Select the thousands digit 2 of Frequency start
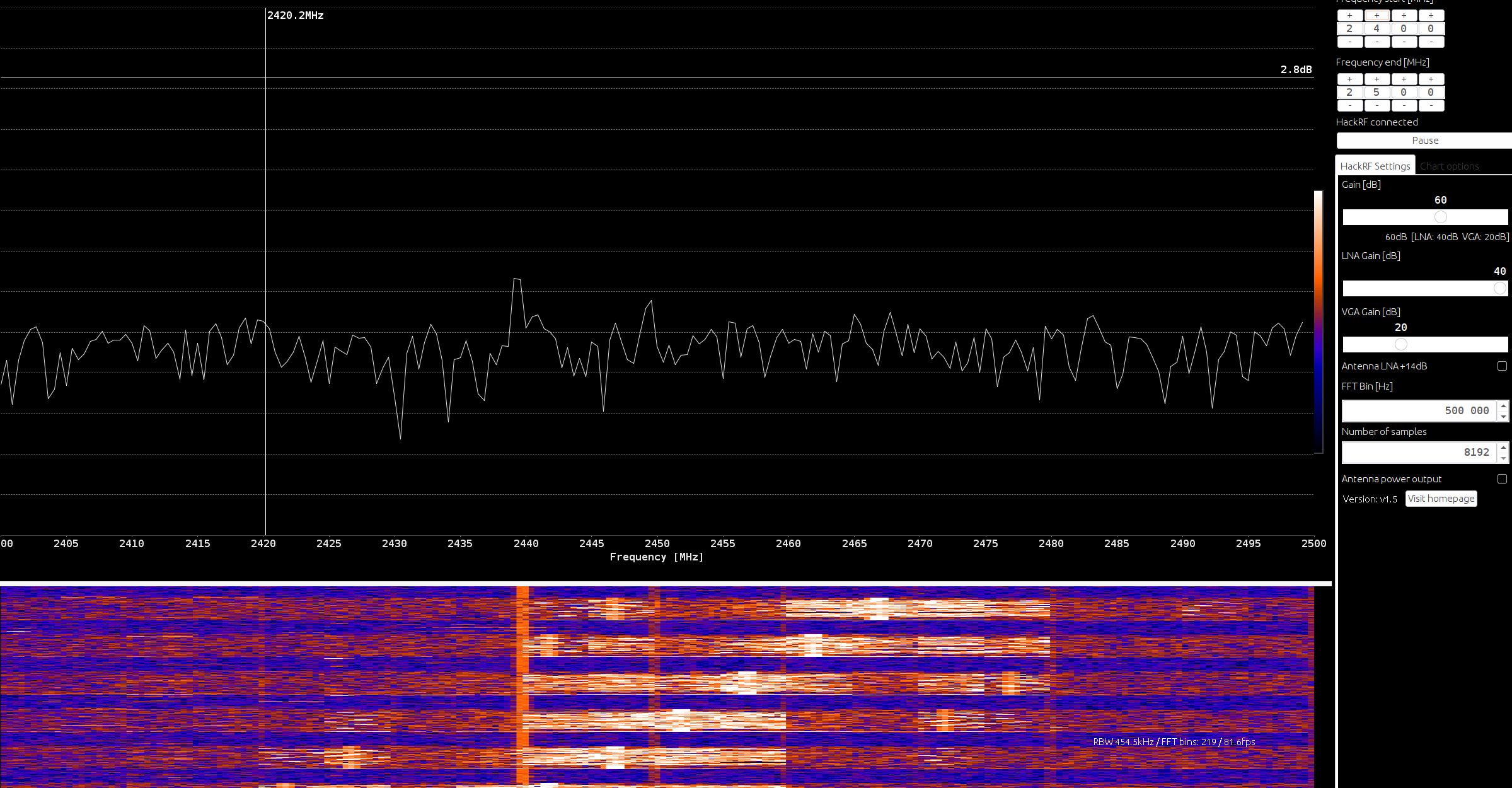This screenshot has width=1512, height=788. pos(1349,29)
